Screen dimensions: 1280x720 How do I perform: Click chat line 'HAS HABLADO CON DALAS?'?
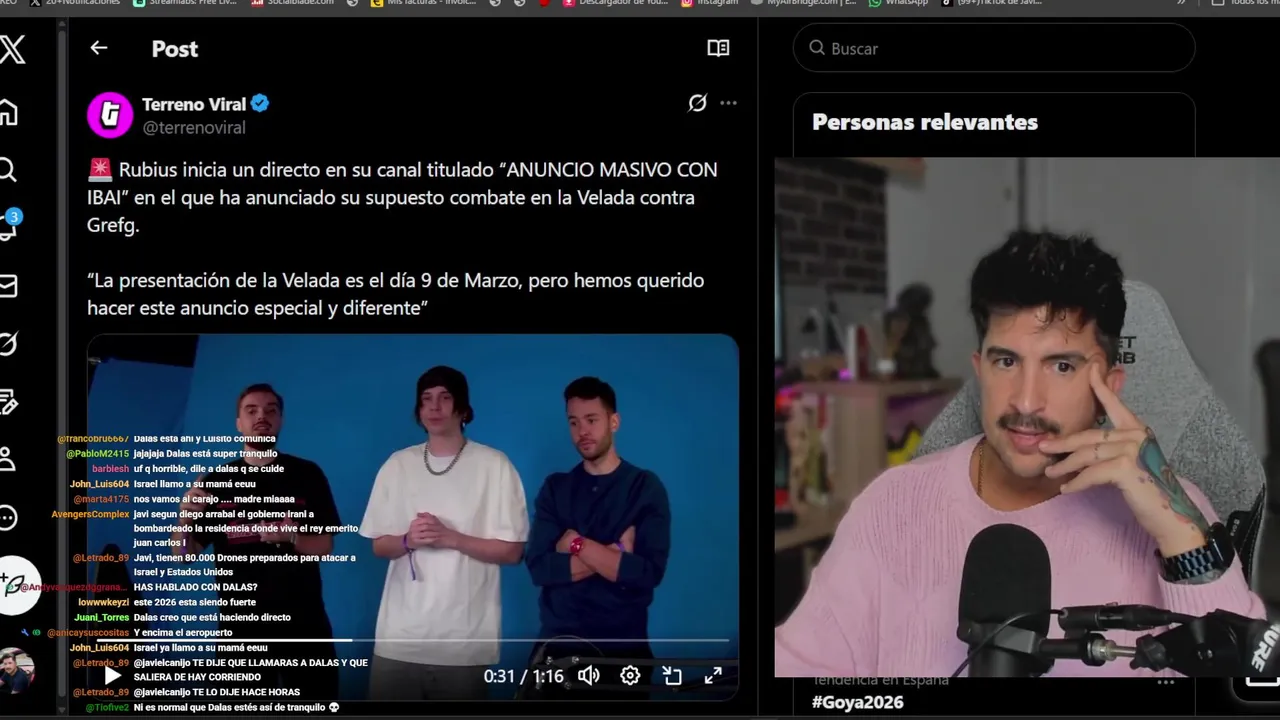tap(195, 588)
